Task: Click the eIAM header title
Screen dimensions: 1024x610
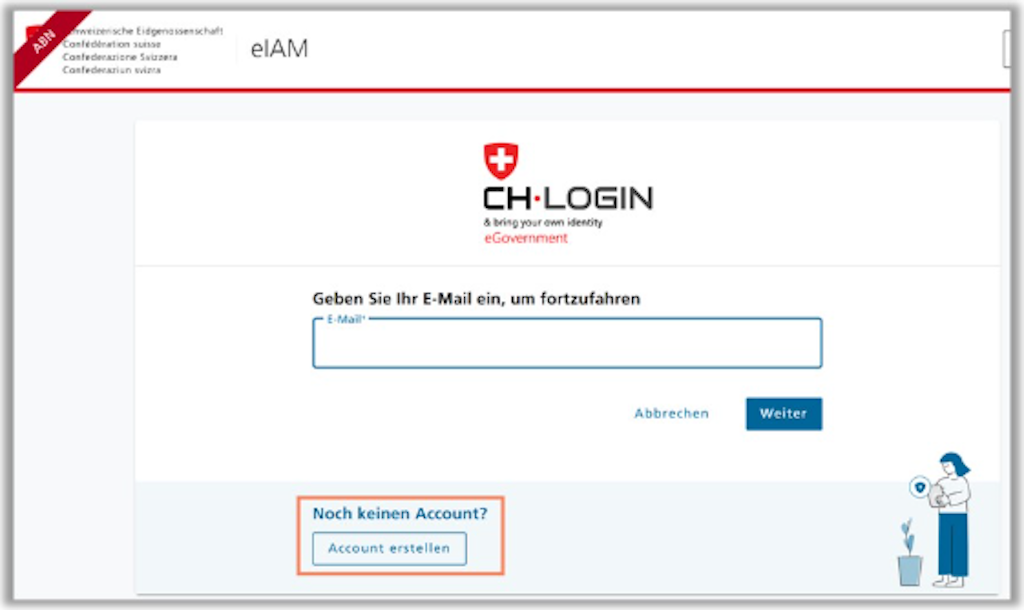Action: coord(279,48)
